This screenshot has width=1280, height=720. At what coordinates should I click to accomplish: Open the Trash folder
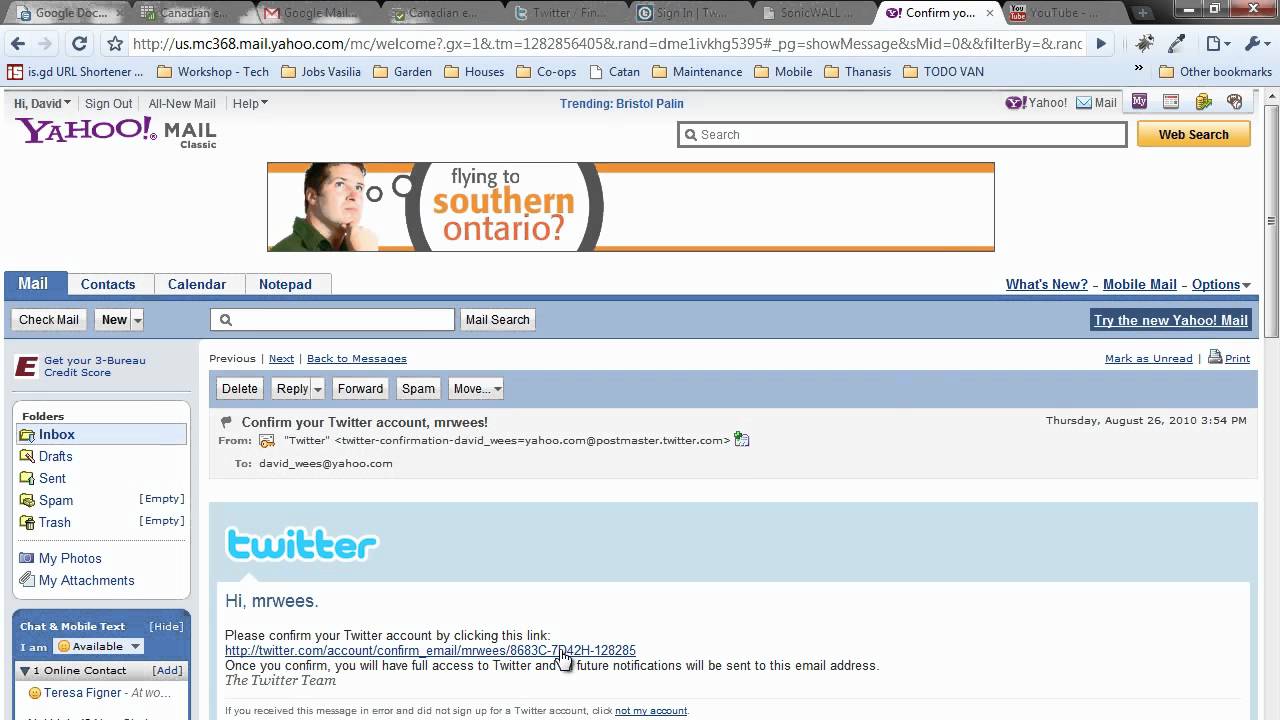(x=55, y=522)
